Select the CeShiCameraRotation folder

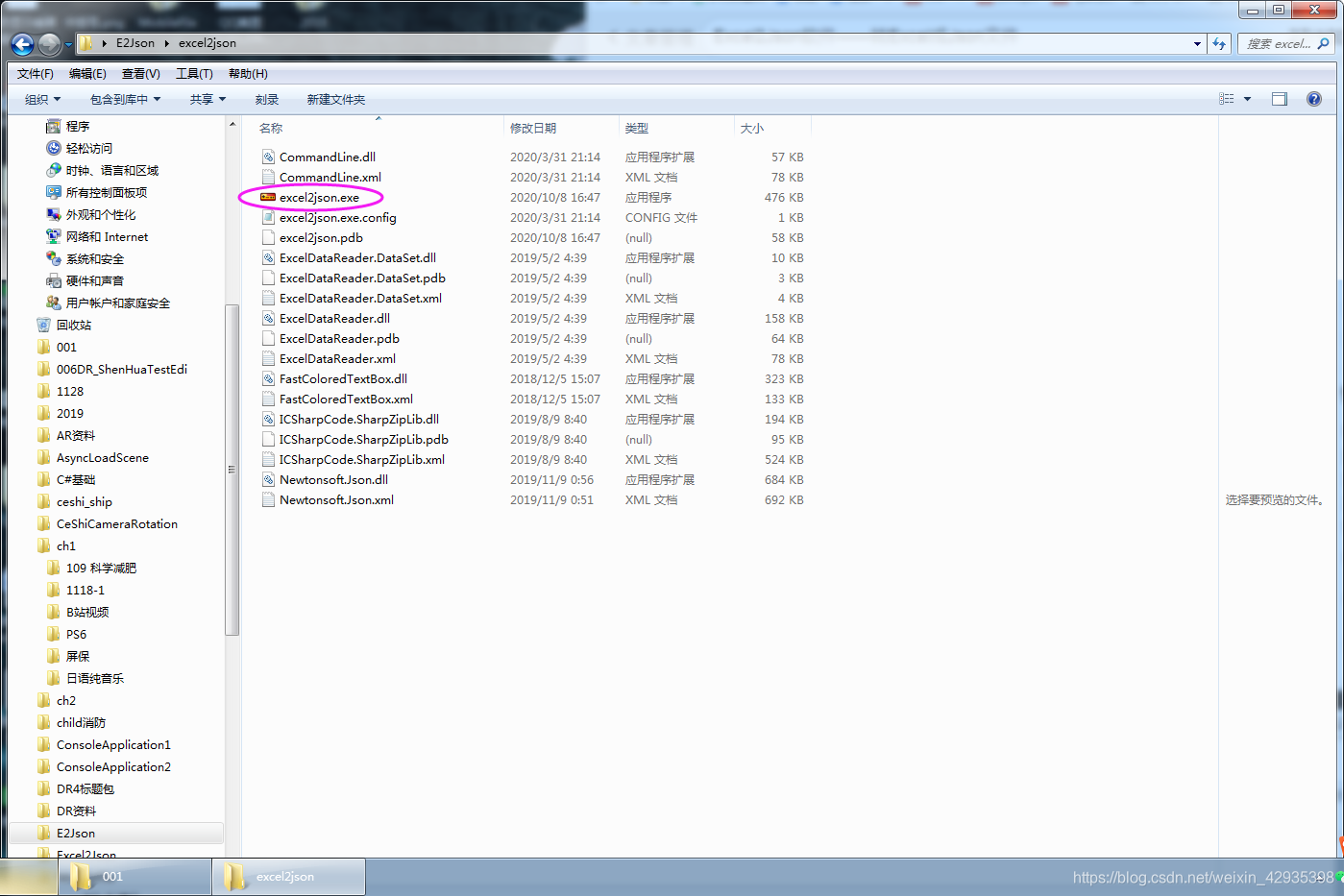pos(115,523)
